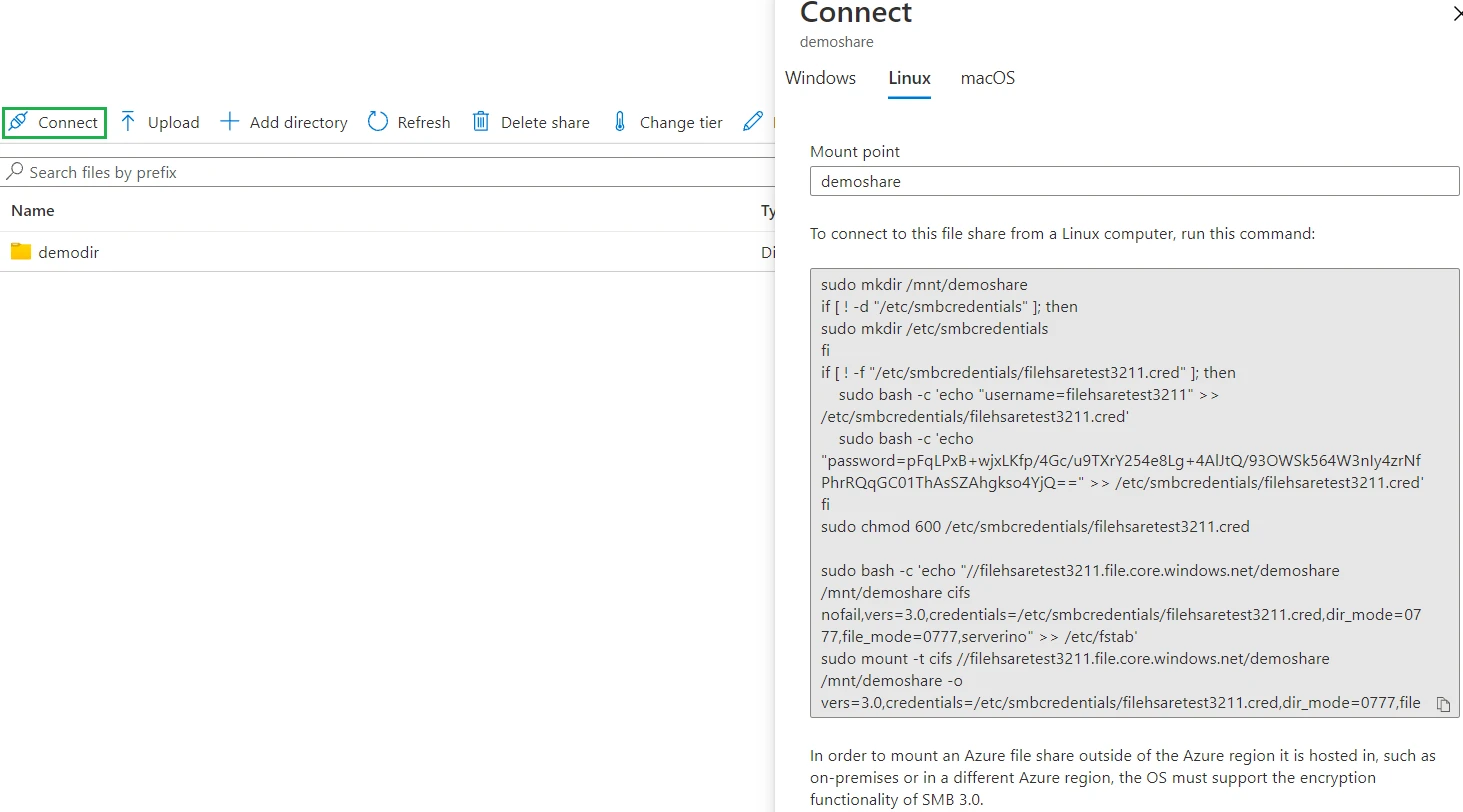Select the Linux tab
Viewport: 1463px width, 812px height.
pyautogui.click(x=908, y=78)
